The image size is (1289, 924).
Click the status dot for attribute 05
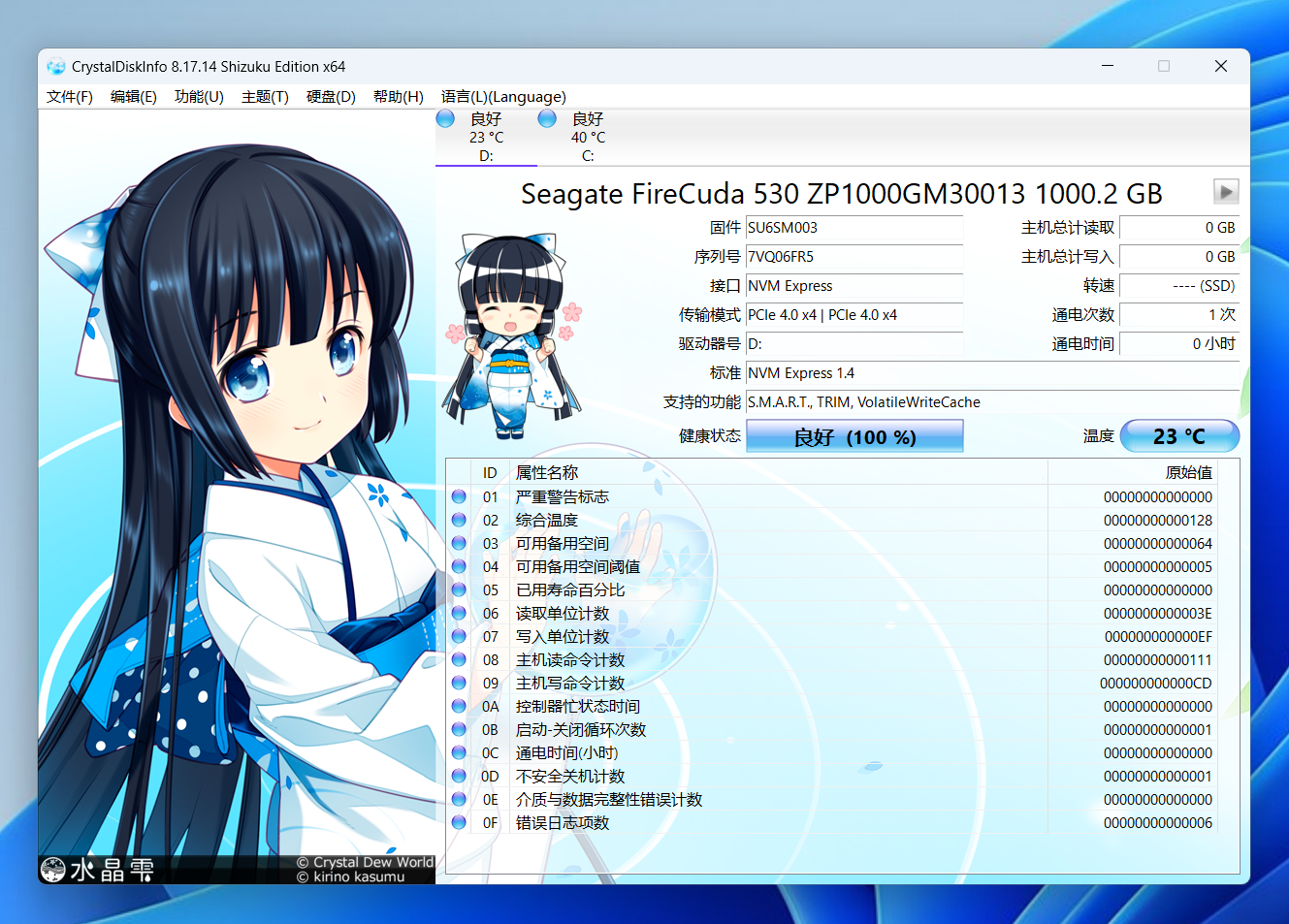[x=459, y=589]
